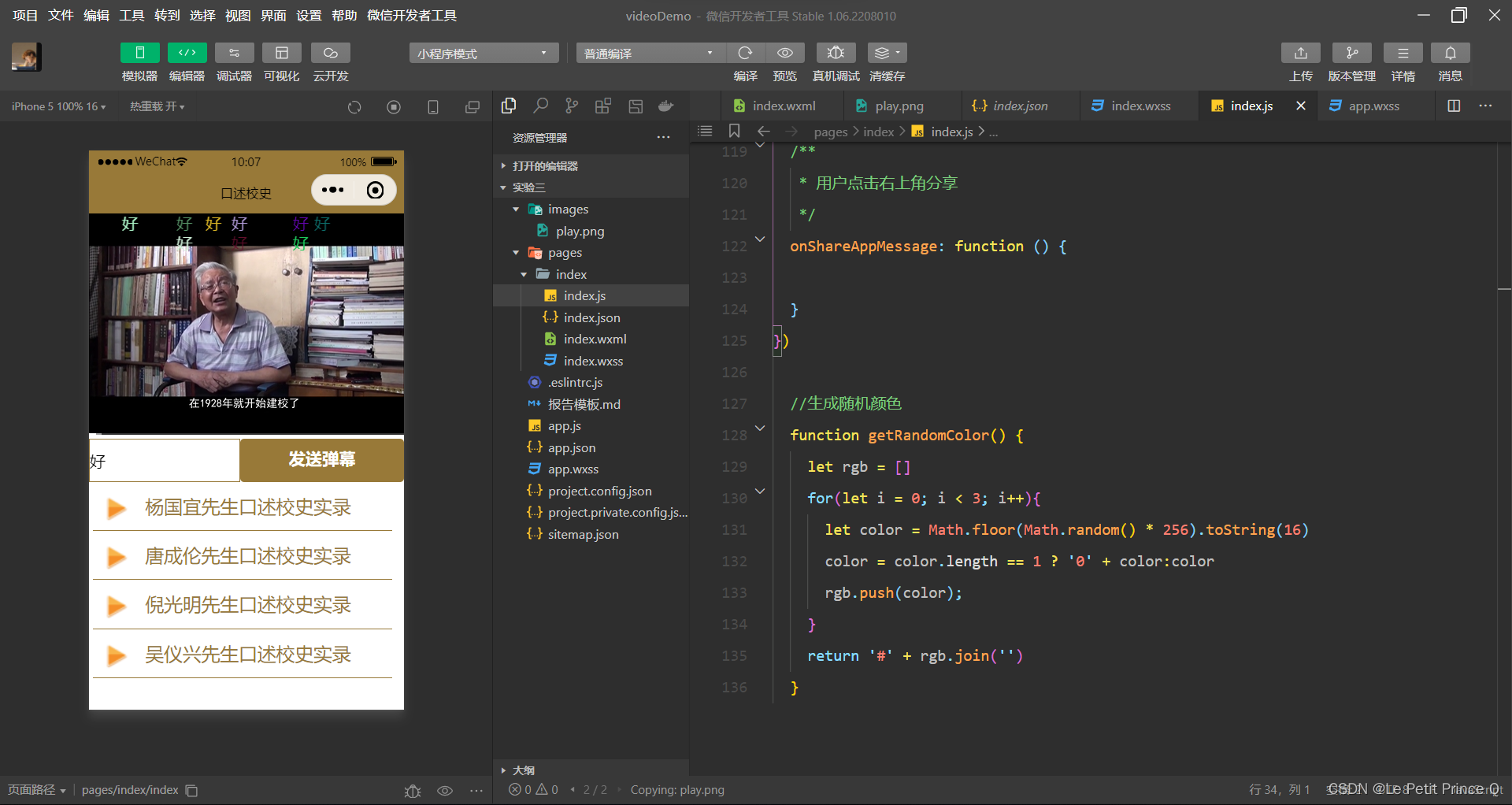Play the Yang Guoyi oral history video item
Image resolution: width=1512 pixels, height=805 pixels.
[243, 508]
